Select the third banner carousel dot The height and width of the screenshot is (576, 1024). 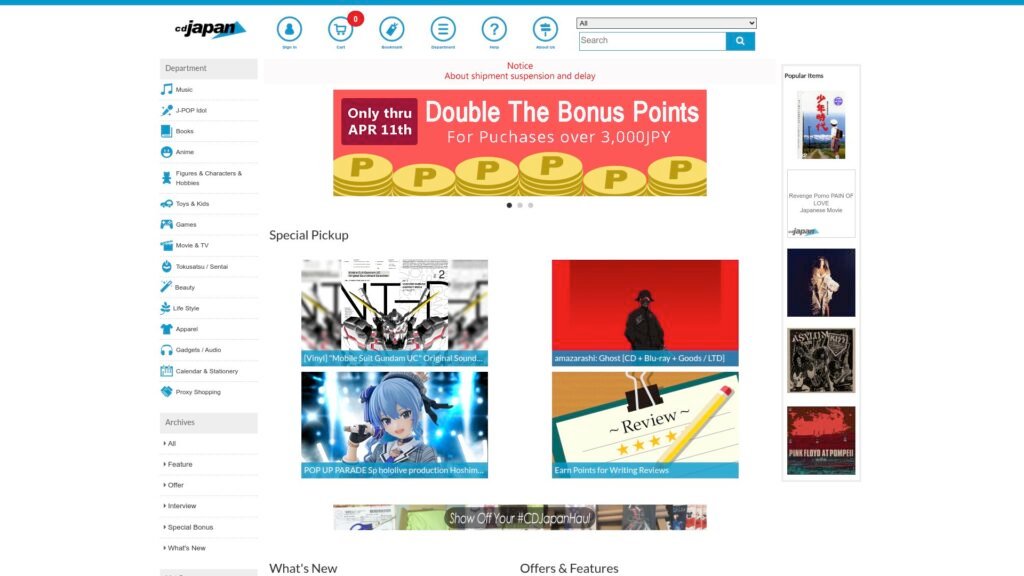pyautogui.click(x=530, y=205)
